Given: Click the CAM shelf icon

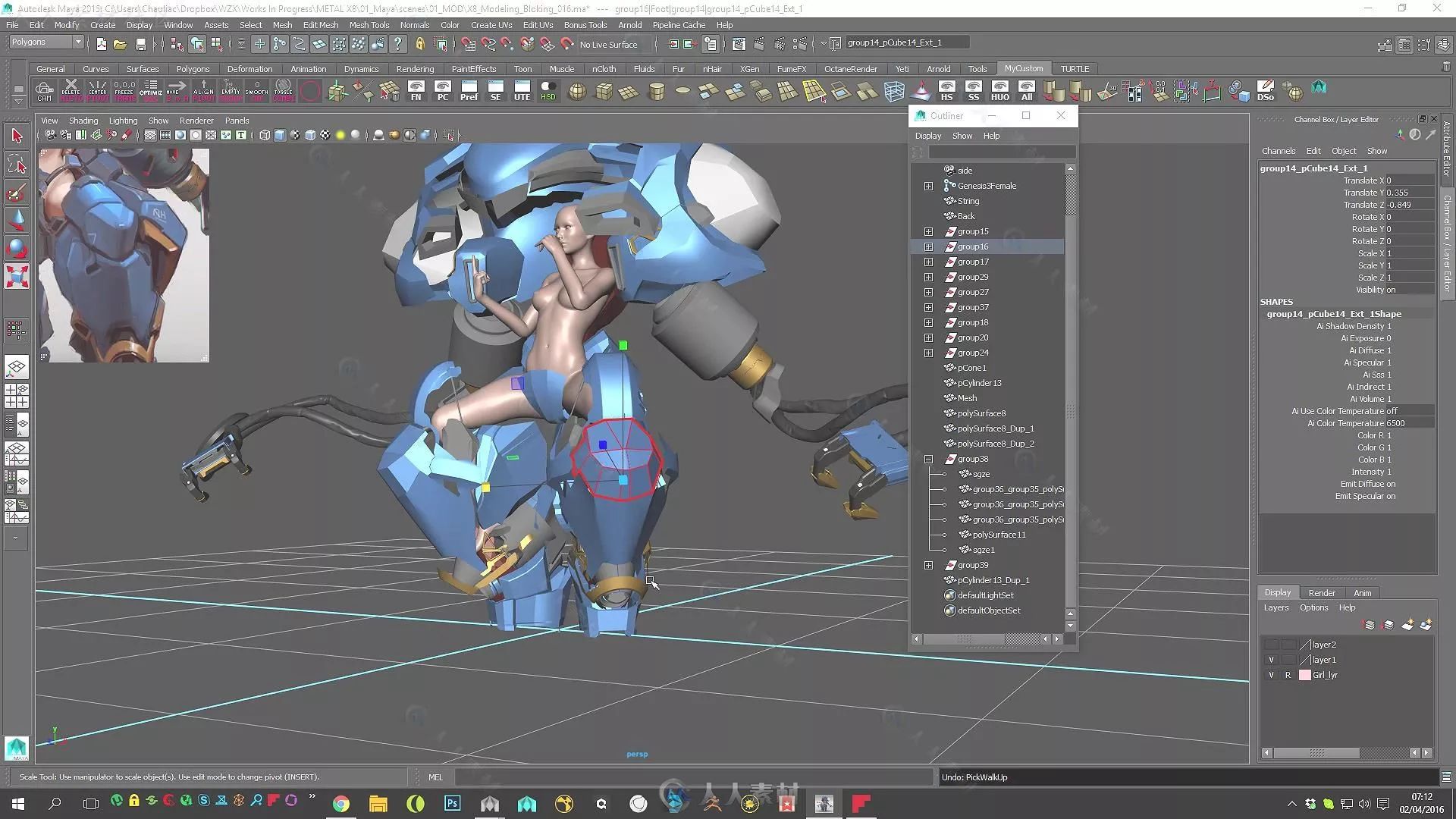Looking at the screenshot, I should pos(44,91).
